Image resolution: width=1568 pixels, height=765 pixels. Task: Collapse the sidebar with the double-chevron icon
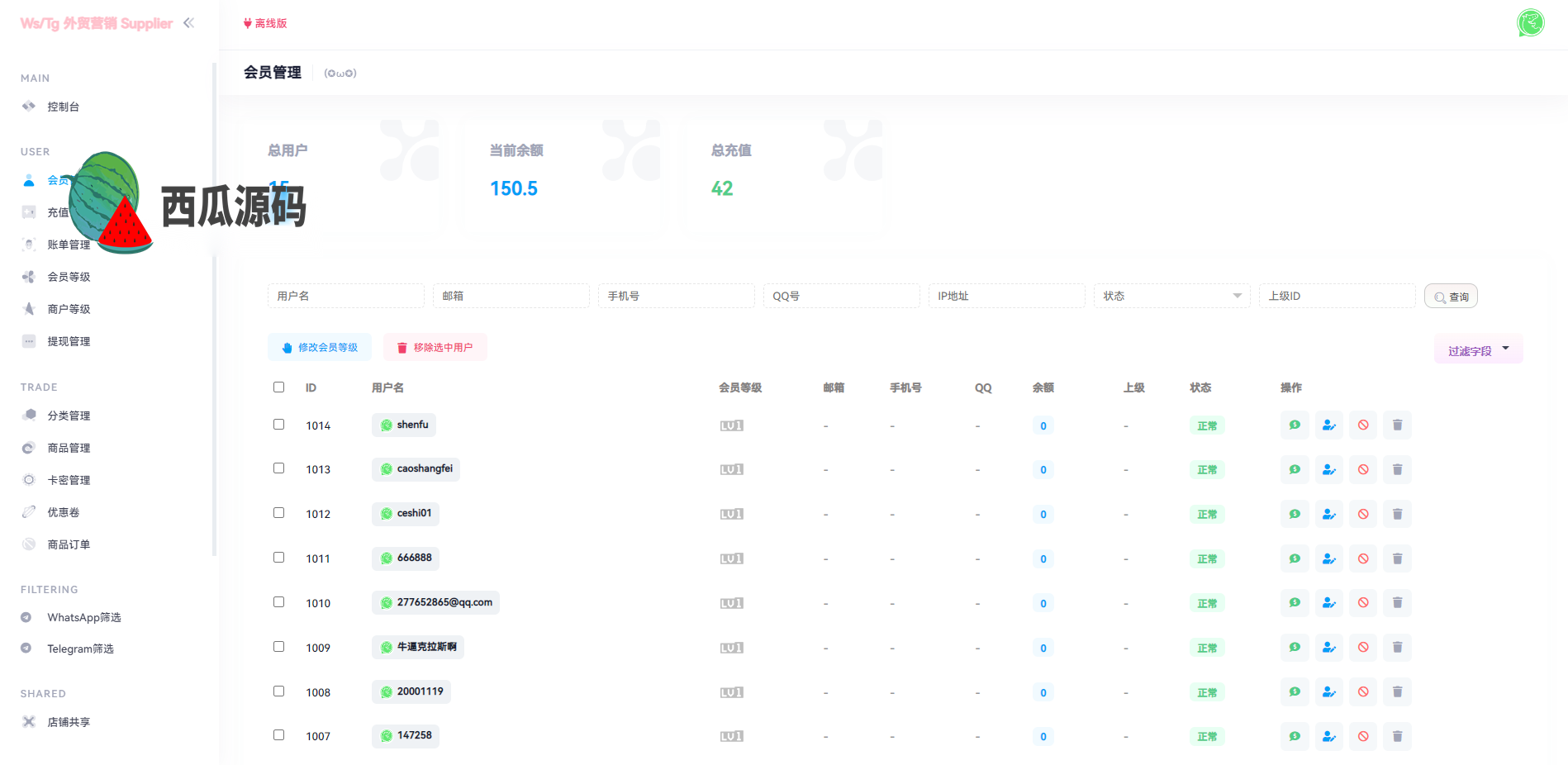pos(189,23)
